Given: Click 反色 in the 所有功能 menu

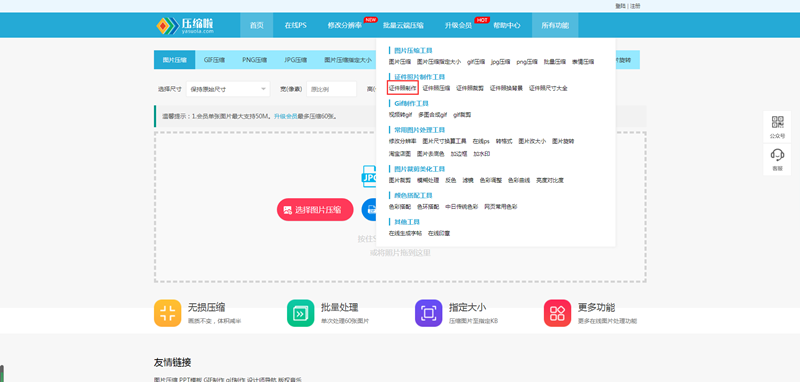Looking at the screenshot, I should click(x=451, y=180).
